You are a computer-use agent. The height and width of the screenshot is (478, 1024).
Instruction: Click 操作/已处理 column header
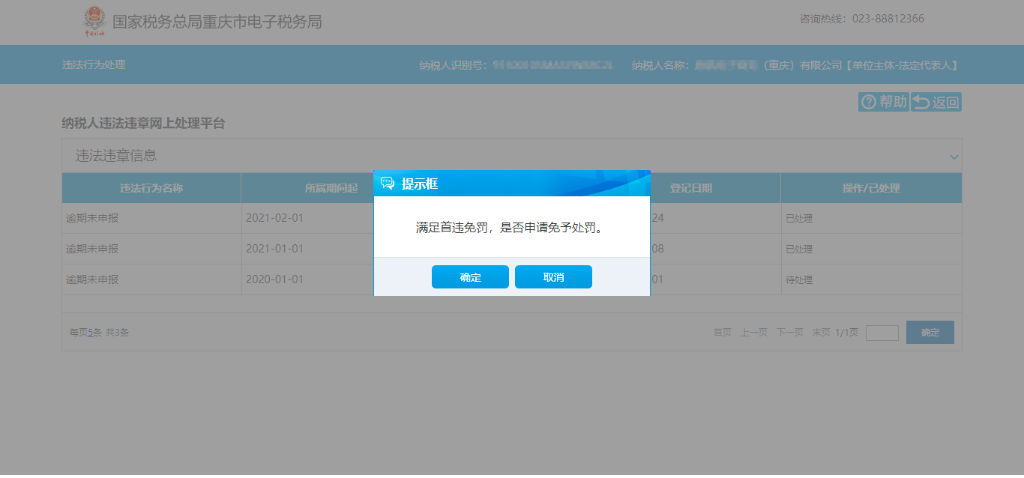point(871,188)
